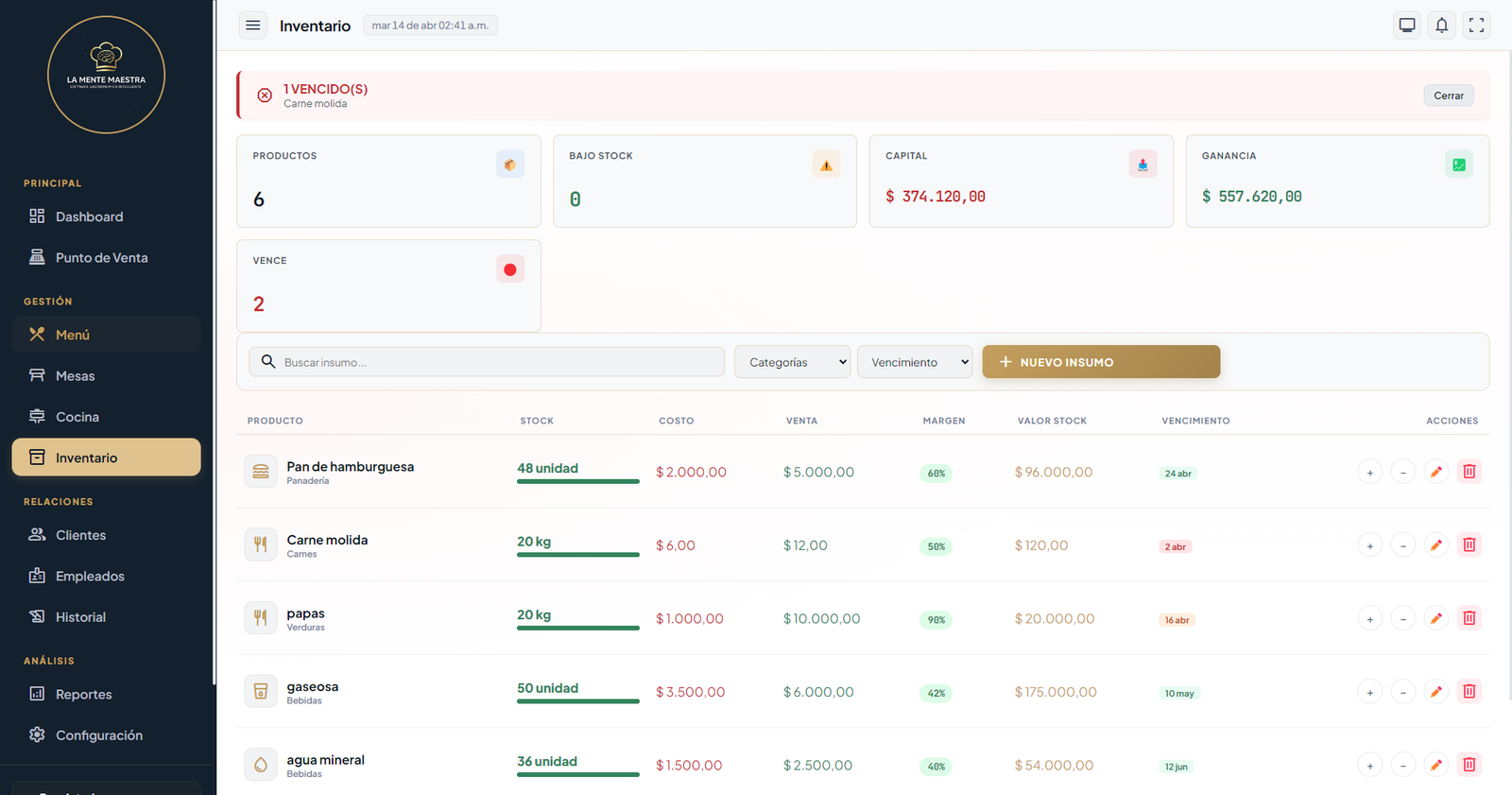Click the Buscar insumo search field
The width and height of the screenshot is (1512, 795).
click(x=487, y=362)
